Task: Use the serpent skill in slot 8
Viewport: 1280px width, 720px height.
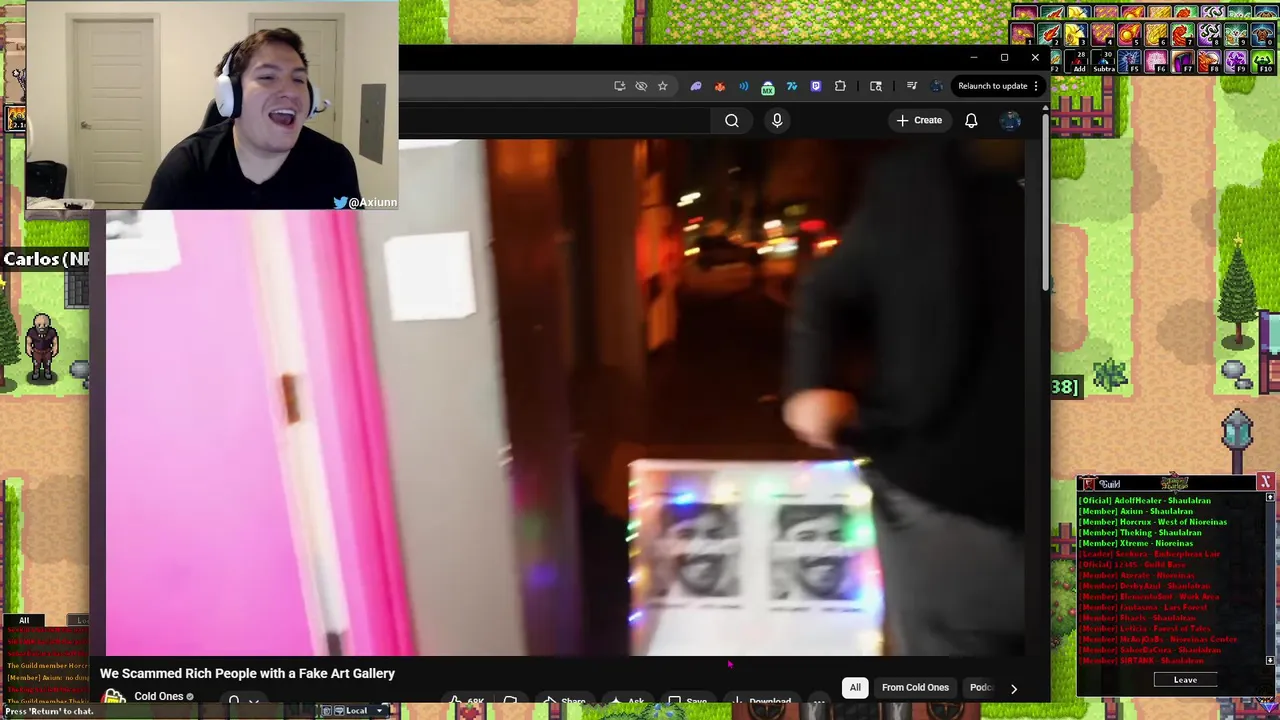Action: (x=1209, y=34)
